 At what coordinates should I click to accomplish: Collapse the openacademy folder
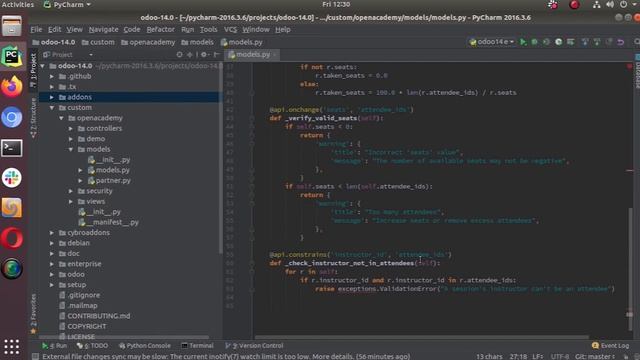[61, 118]
